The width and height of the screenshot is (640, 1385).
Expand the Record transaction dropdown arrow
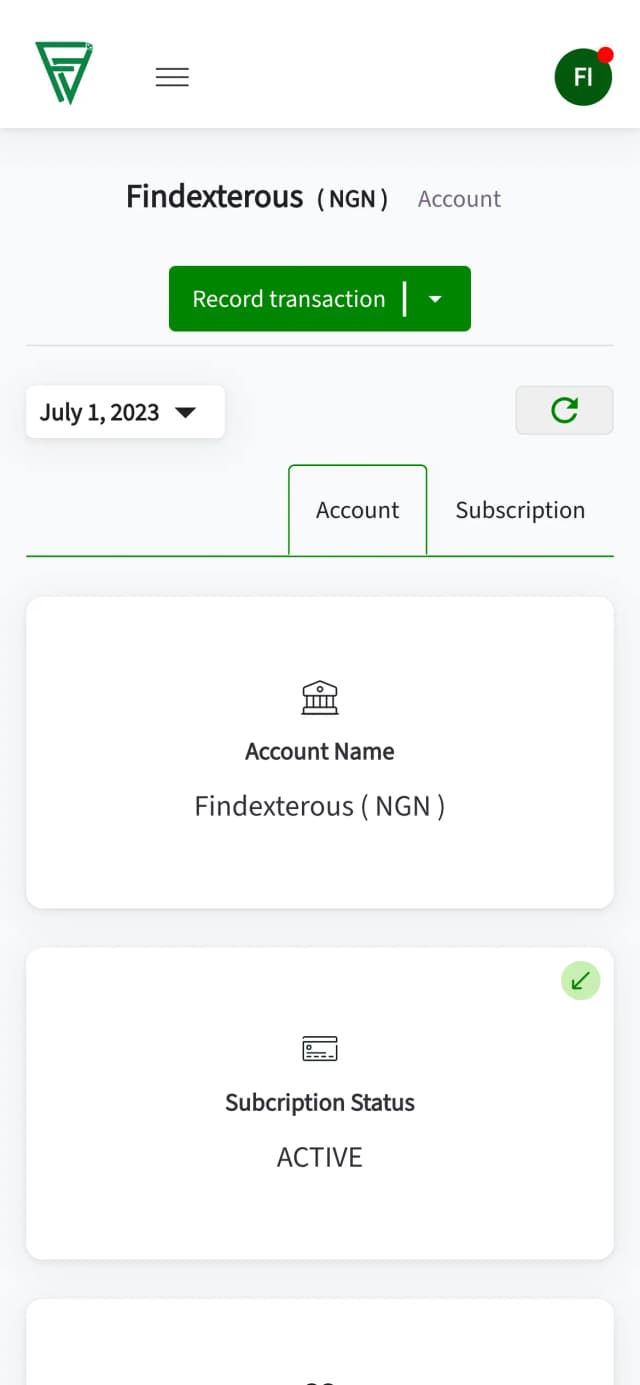[435, 299]
